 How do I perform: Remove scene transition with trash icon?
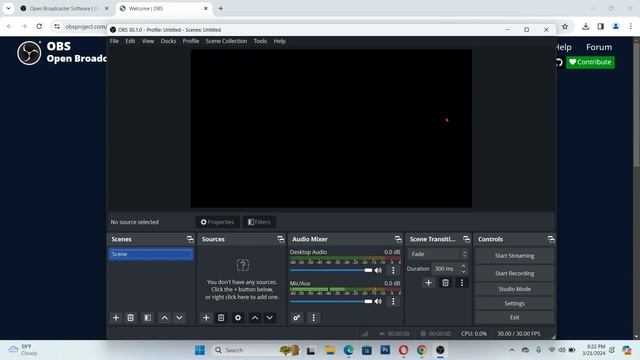[445, 282]
